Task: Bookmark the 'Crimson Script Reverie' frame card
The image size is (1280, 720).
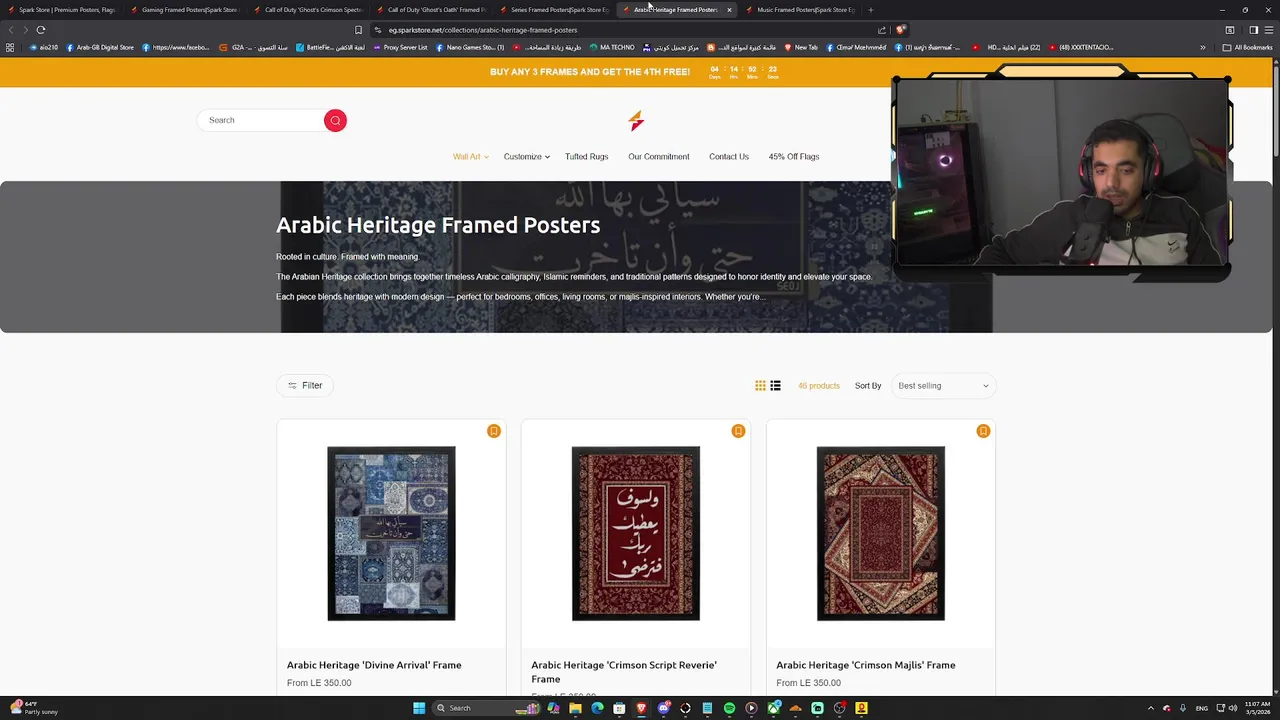Action: coord(738,431)
